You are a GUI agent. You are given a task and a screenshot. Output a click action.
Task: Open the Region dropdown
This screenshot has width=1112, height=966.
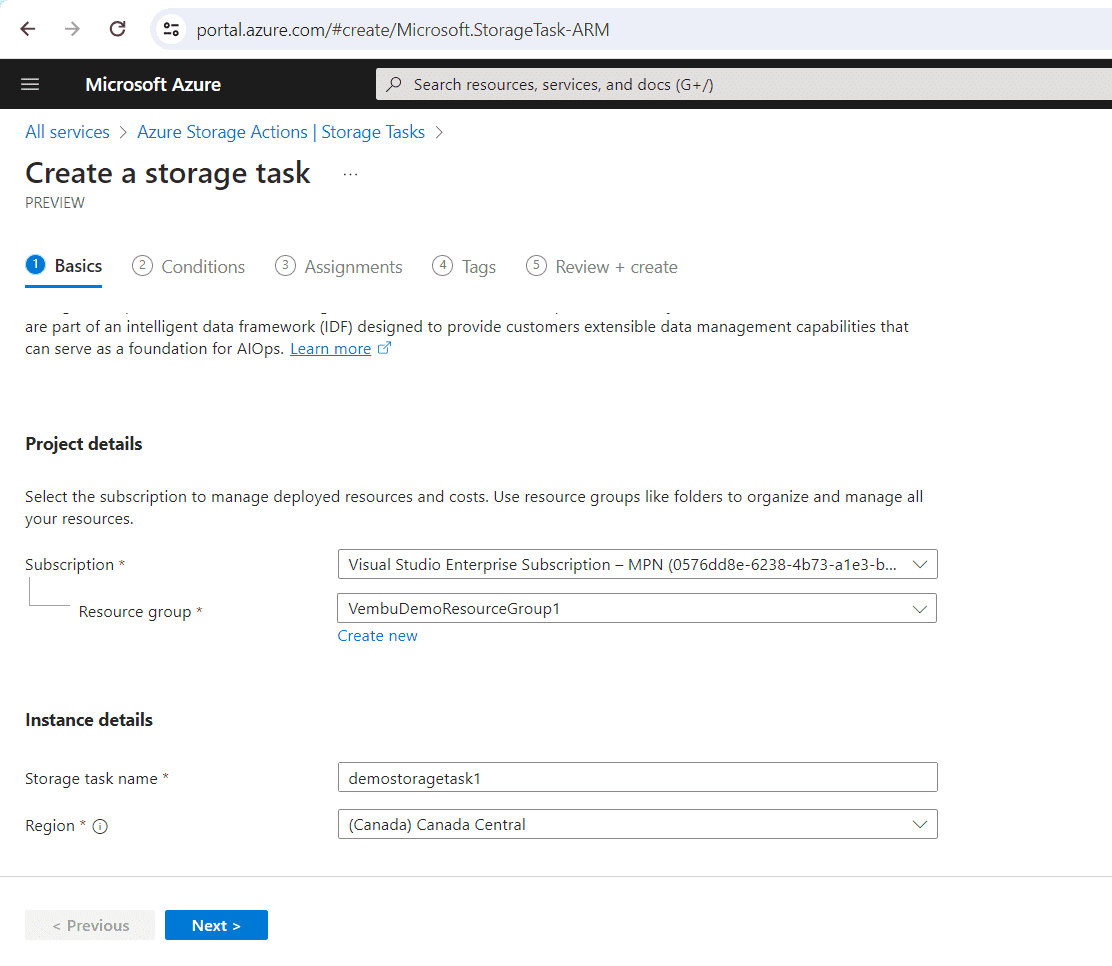coord(638,824)
